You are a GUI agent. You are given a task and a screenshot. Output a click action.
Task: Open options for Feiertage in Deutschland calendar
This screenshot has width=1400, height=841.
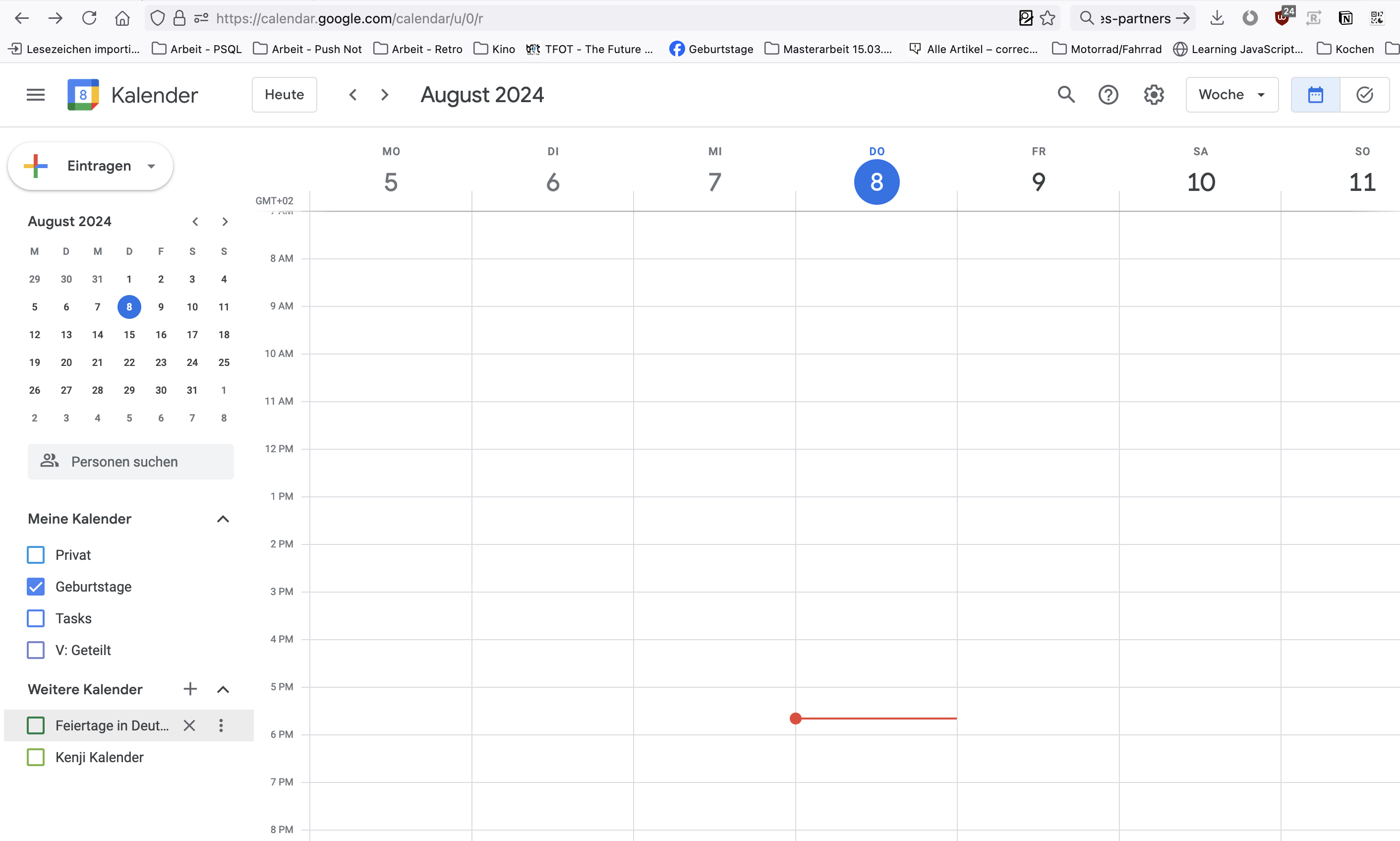[221, 725]
